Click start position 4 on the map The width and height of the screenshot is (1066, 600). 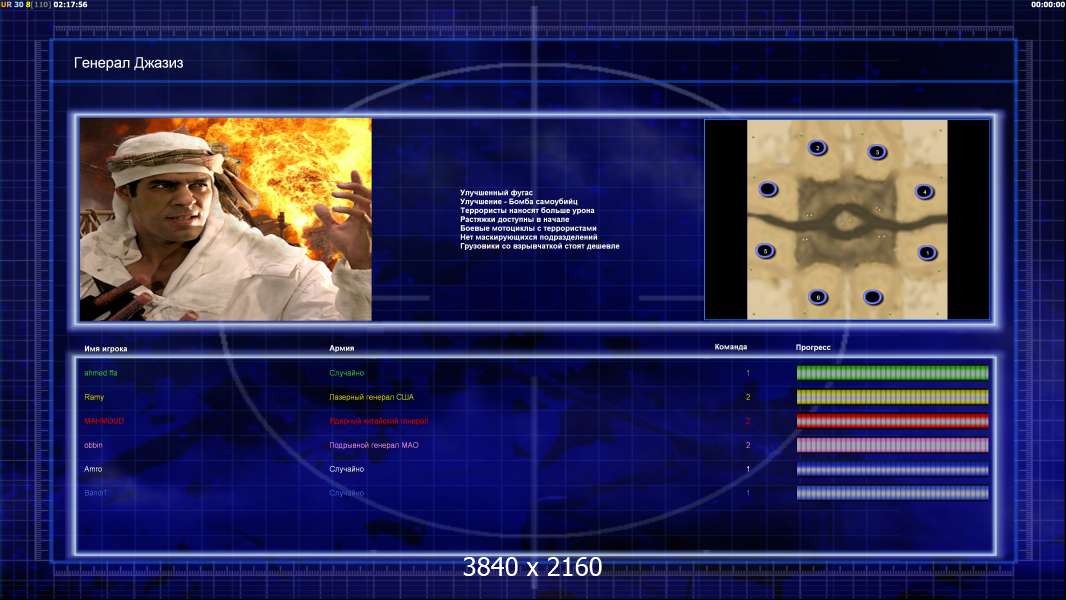[924, 192]
